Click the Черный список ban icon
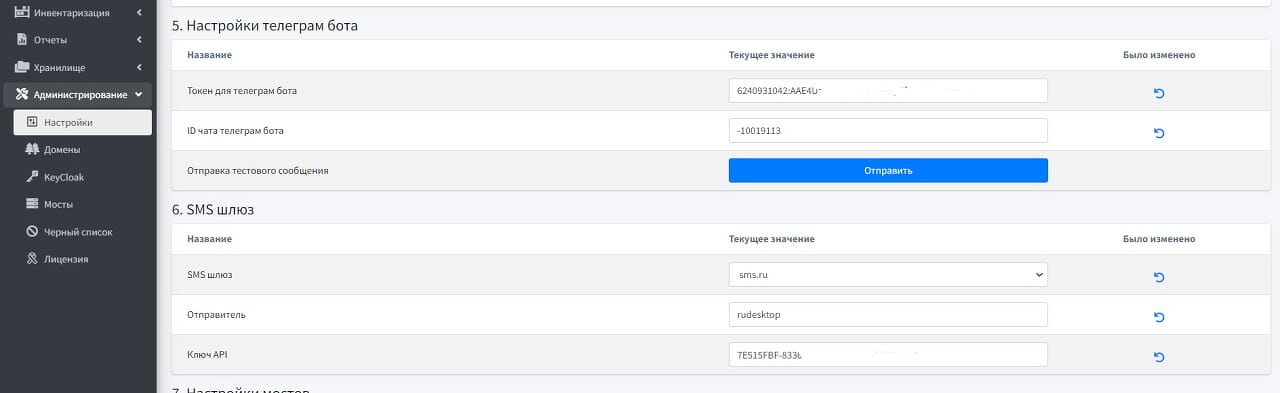The height and width of the screenshot is (393, 1280). (32, 231)
